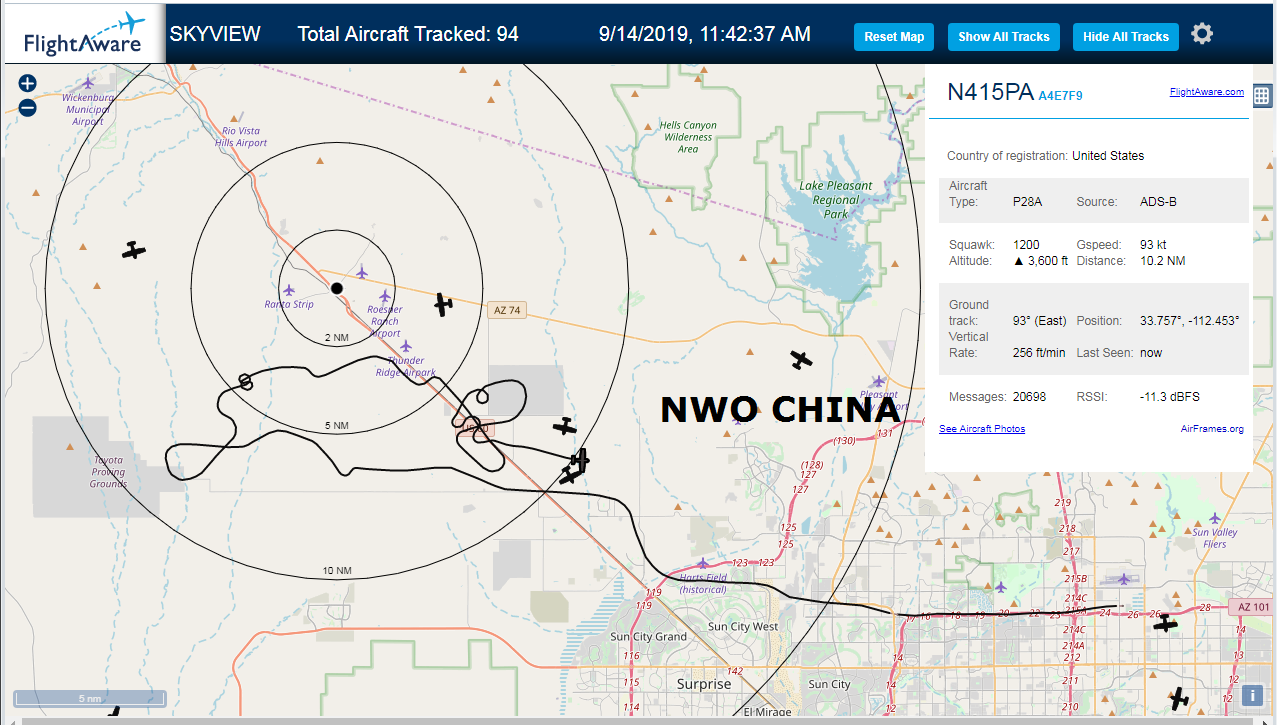Click ground speed value 93 kt

(x=1153, y=245)
